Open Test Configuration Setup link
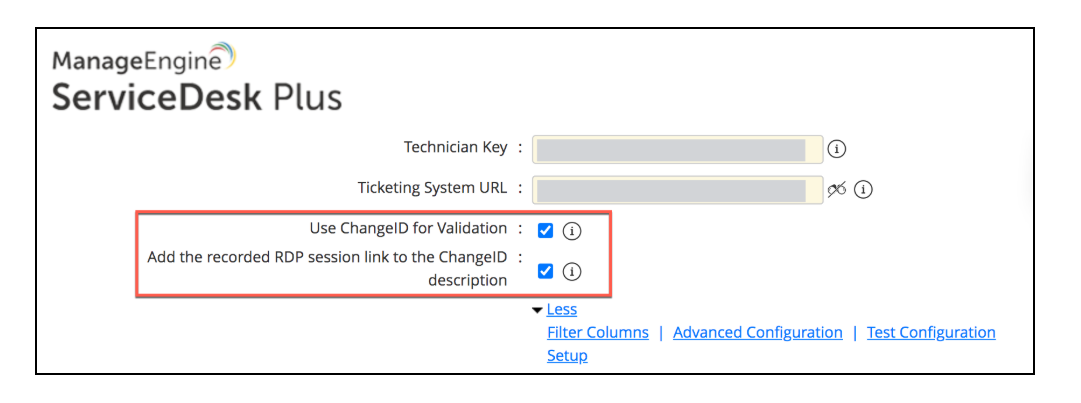 pos(930,333)
